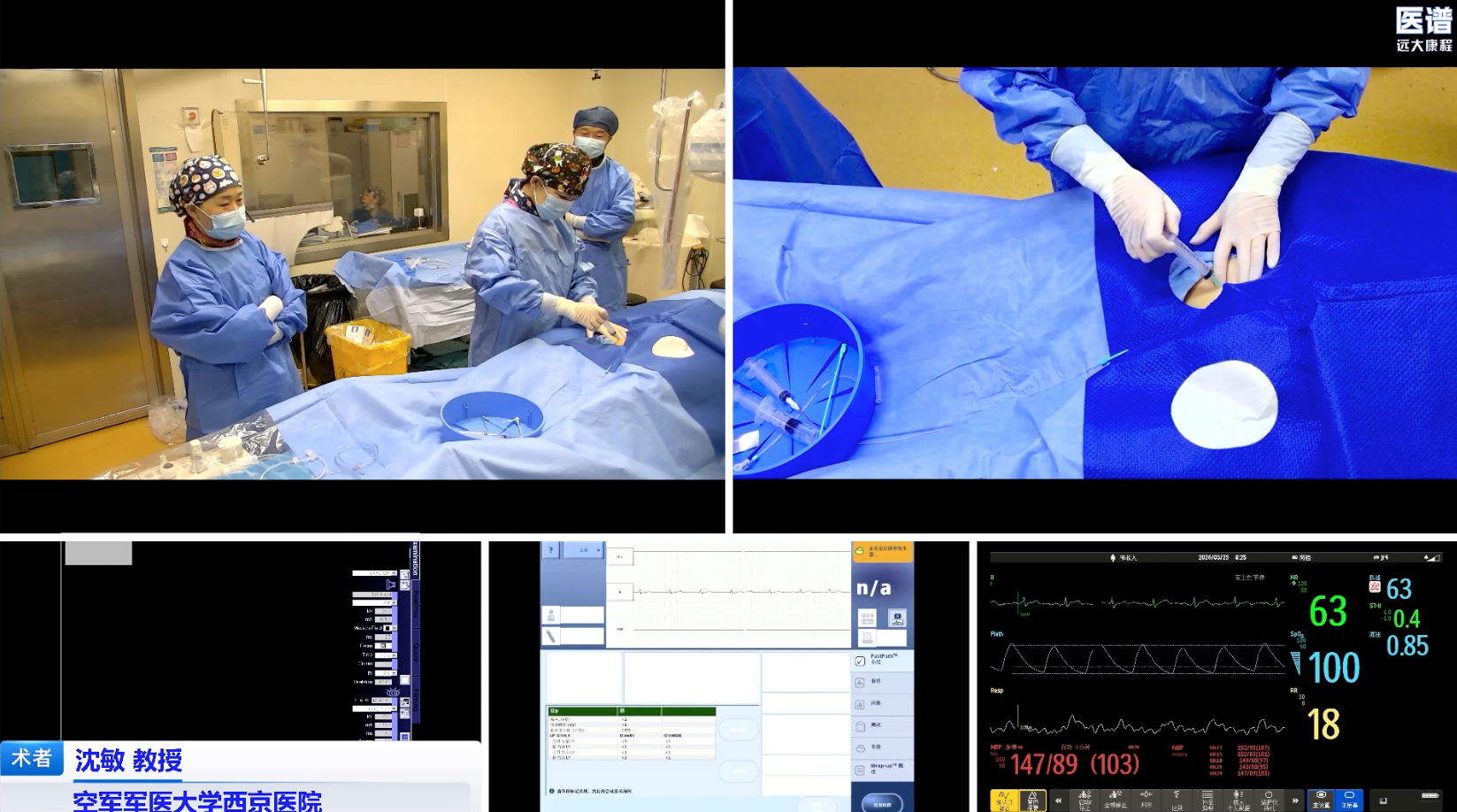Image resolution: width=1457 pixels, height=812 pixels.
Task: Select the Pleth waveform trace
Action: click(1138, 659)
